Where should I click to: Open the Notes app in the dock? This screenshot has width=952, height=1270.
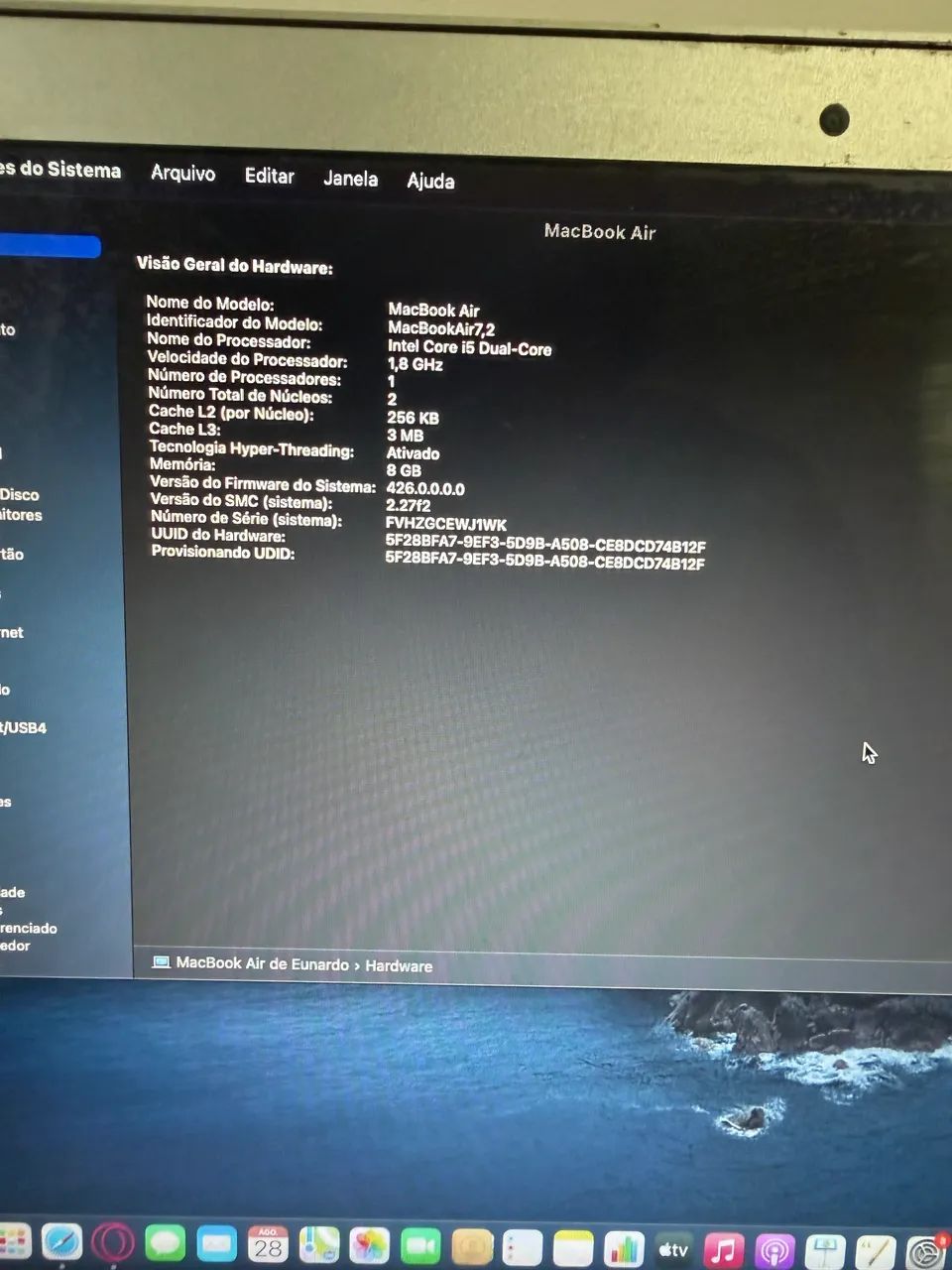pyautogui.click(x=573, y=1249)
